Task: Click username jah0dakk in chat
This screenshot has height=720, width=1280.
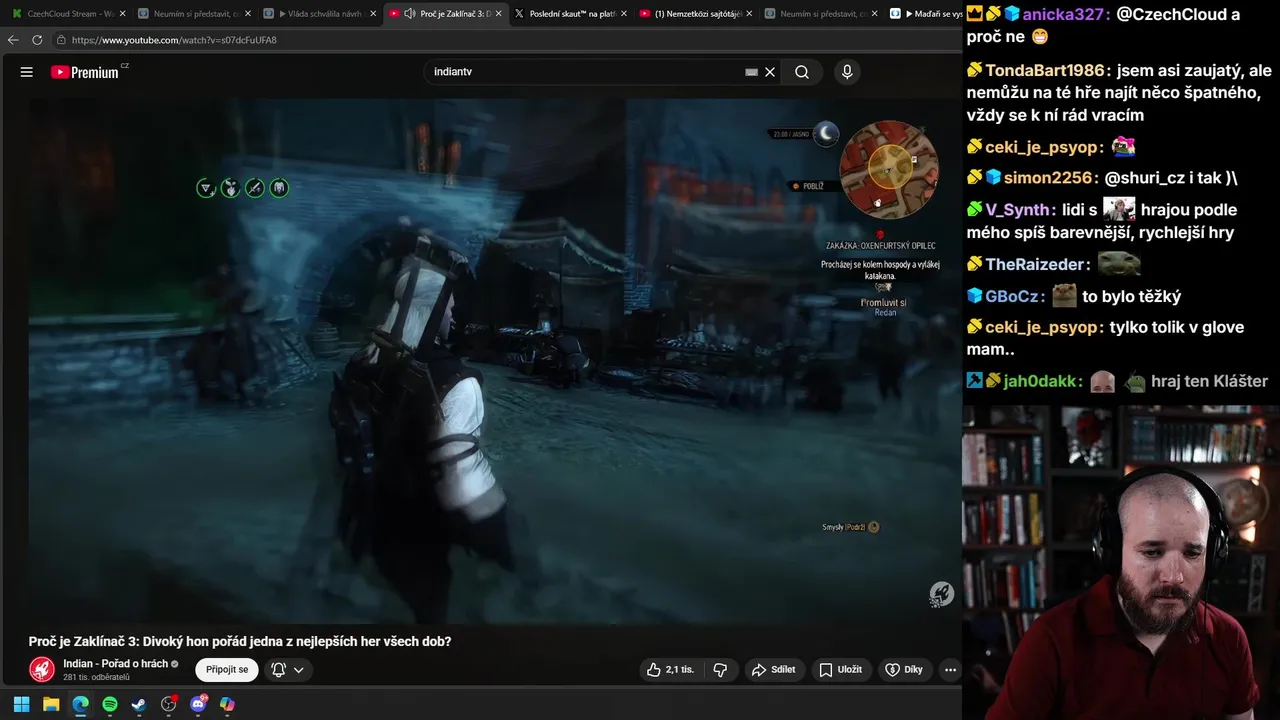Action: pyautogui.click(x=1040, y=381)
